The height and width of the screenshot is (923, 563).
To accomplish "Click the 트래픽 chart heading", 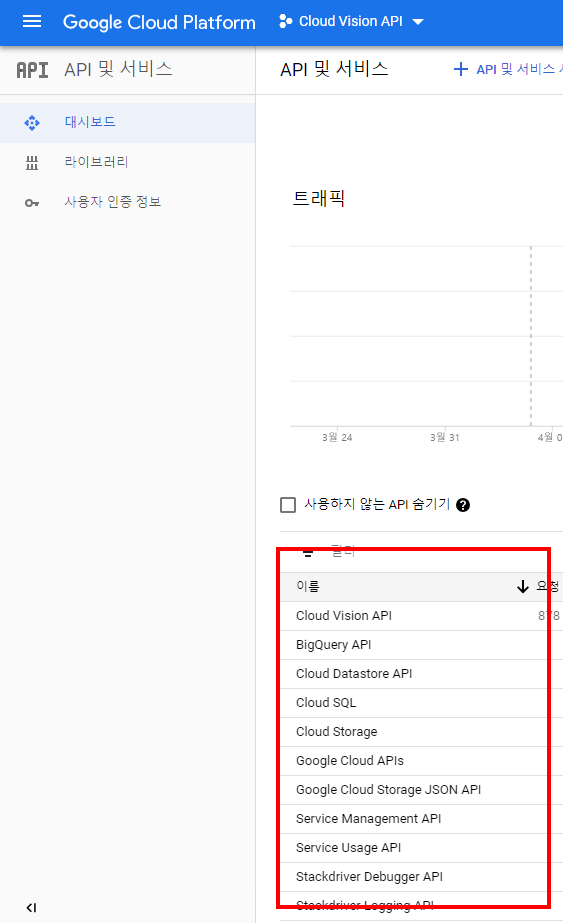I will click(x=319, y=198).
